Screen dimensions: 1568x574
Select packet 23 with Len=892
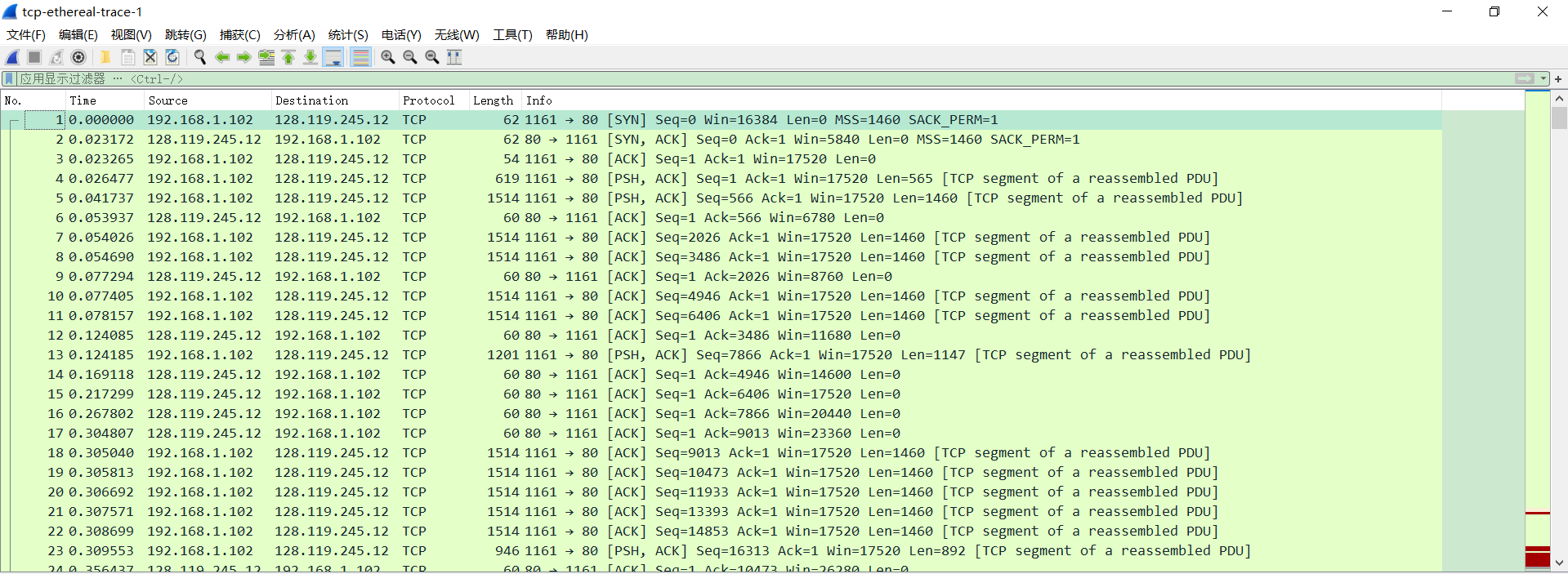[x=721, y=551]
